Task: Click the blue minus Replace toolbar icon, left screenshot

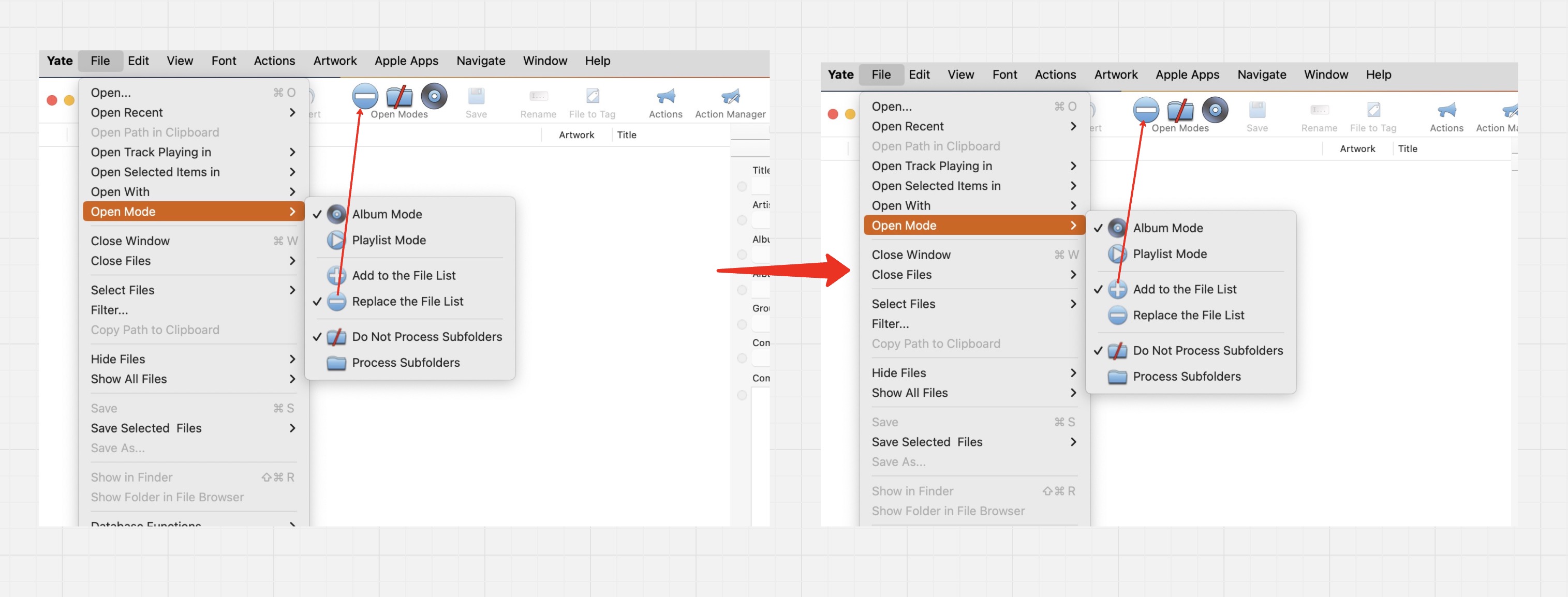Action: tap(365, 96)
